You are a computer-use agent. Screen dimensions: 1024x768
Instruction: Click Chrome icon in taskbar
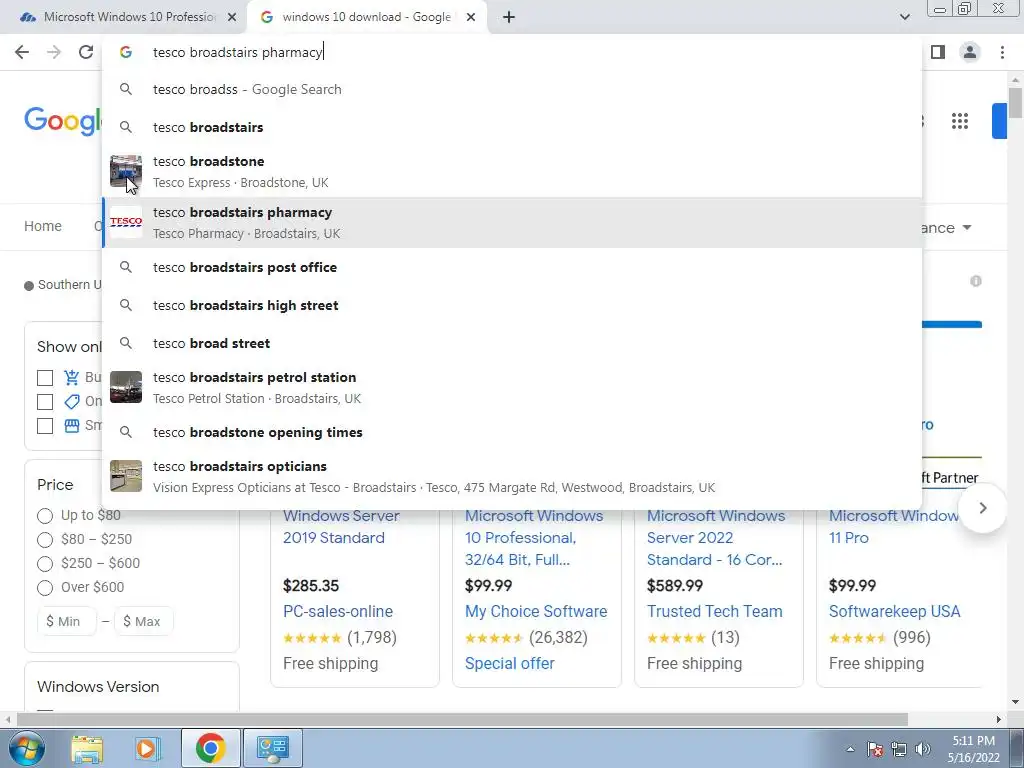(210, 748)
